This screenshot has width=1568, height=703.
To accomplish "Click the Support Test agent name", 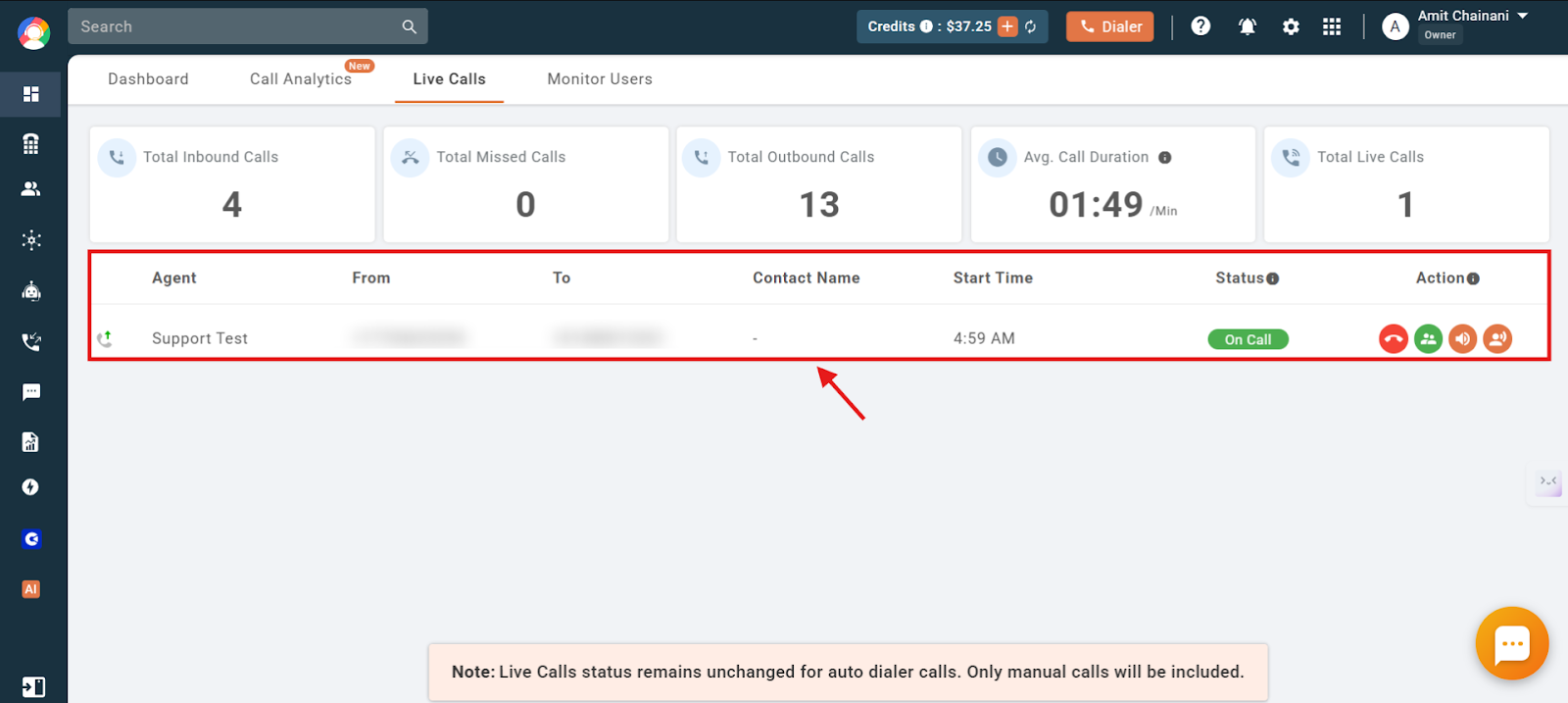I will coord(200,338).
